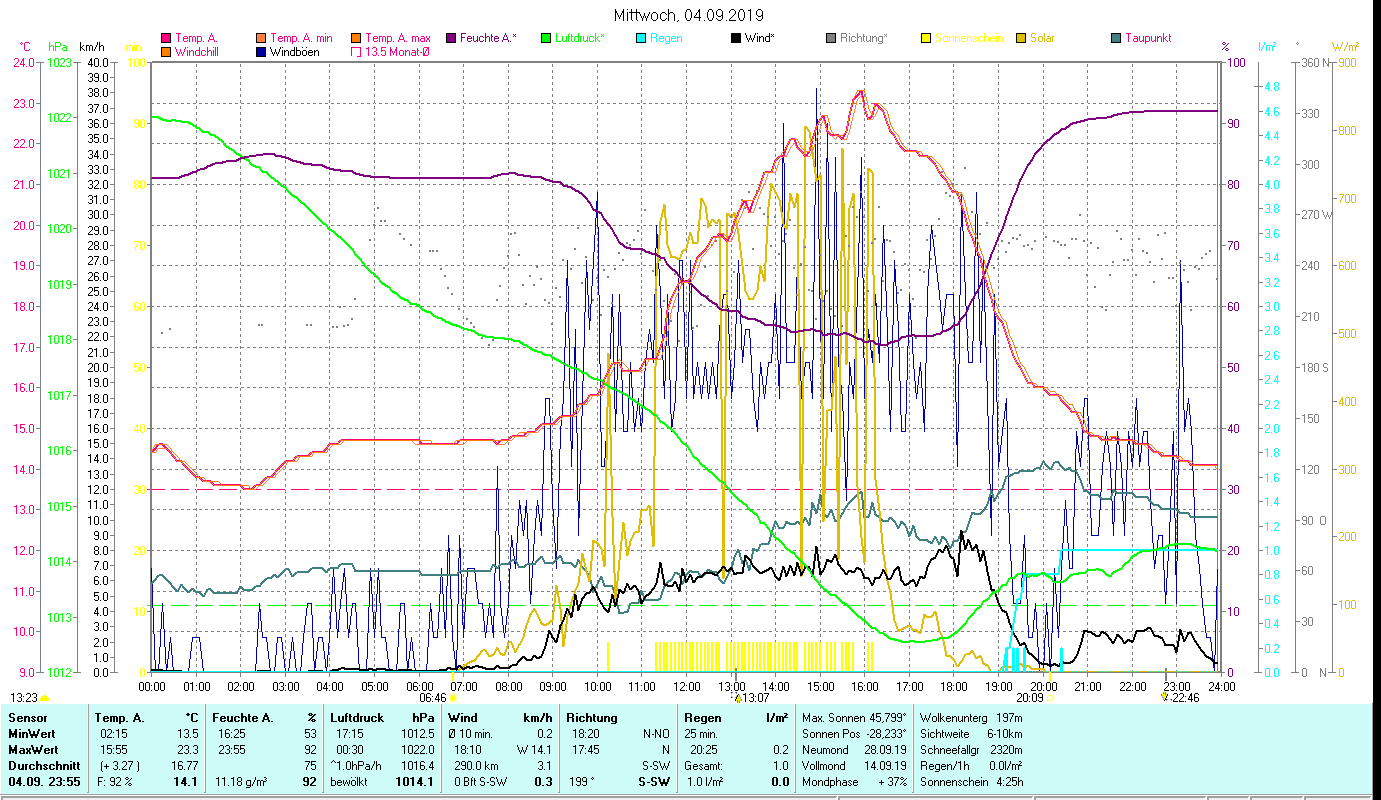Click the dark teal Taupunkt legend square
This screenshot has width=1381, height=800.
coord(1116,38)
